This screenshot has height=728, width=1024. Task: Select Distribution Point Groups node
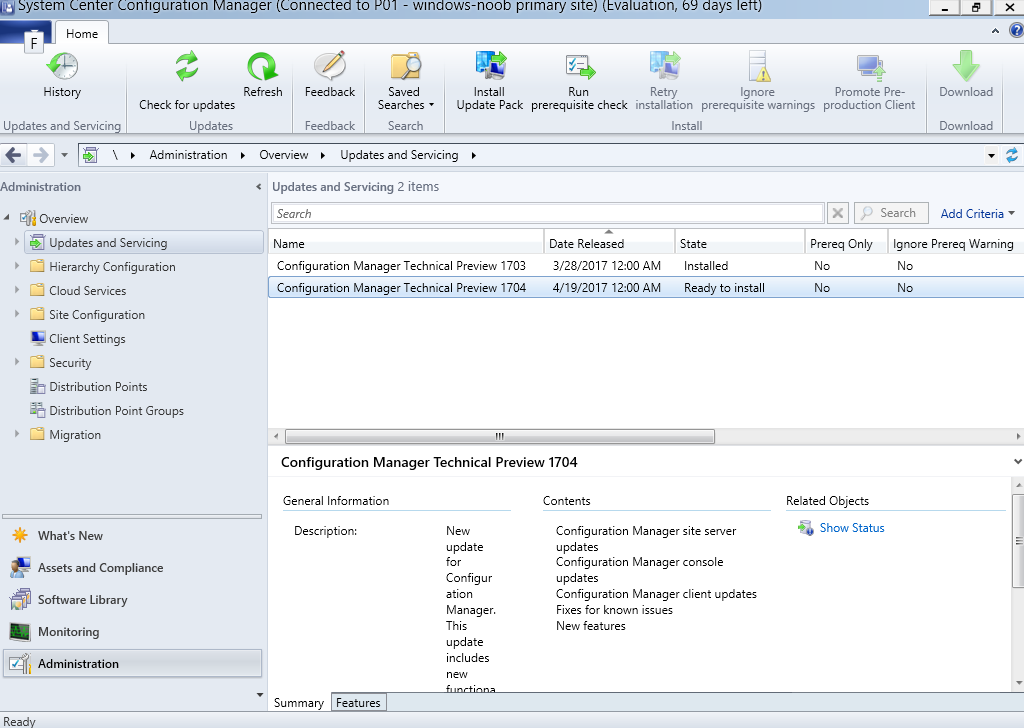tap(116, 411)
